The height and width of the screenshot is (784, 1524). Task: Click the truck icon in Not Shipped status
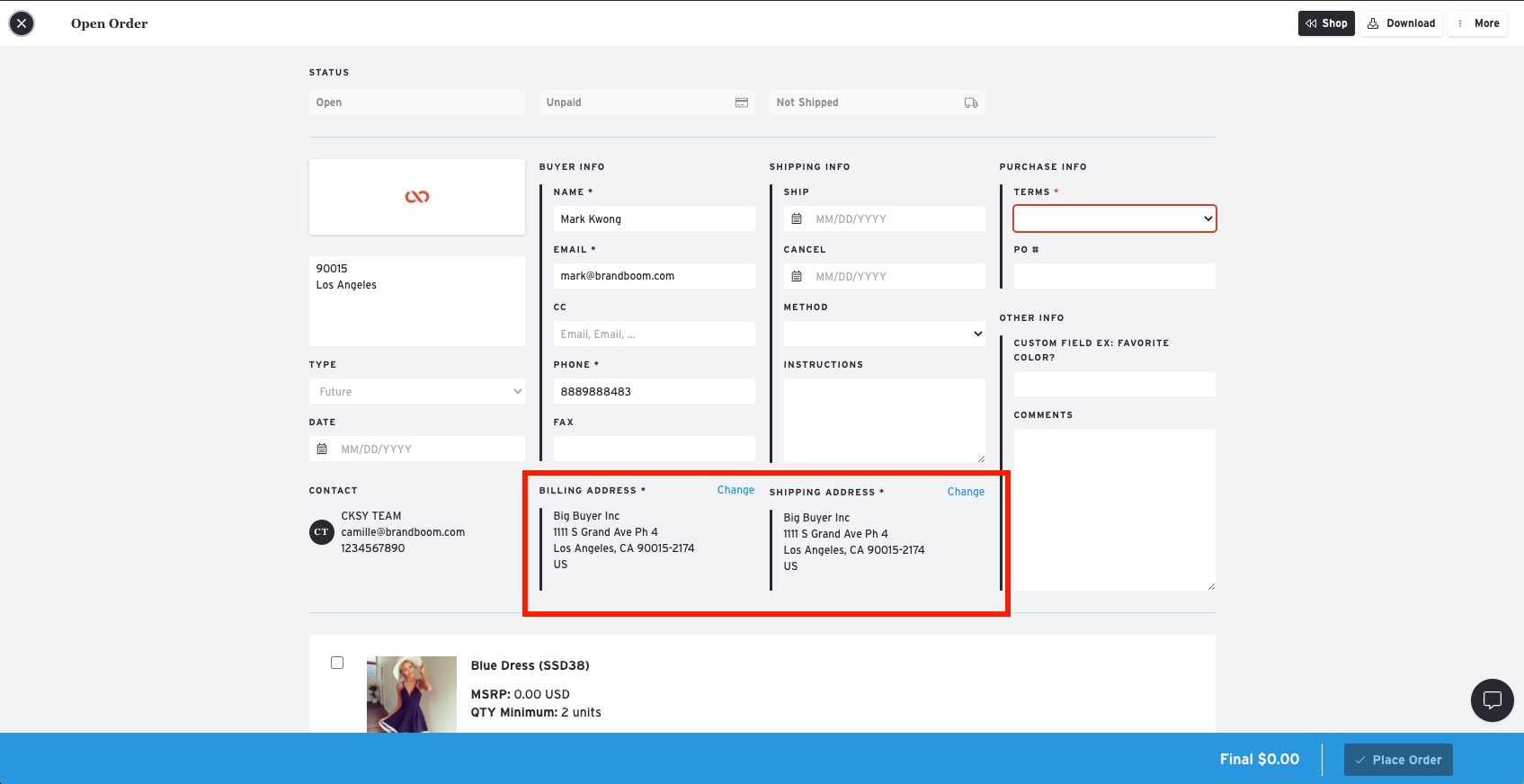(x=970, y=102)
